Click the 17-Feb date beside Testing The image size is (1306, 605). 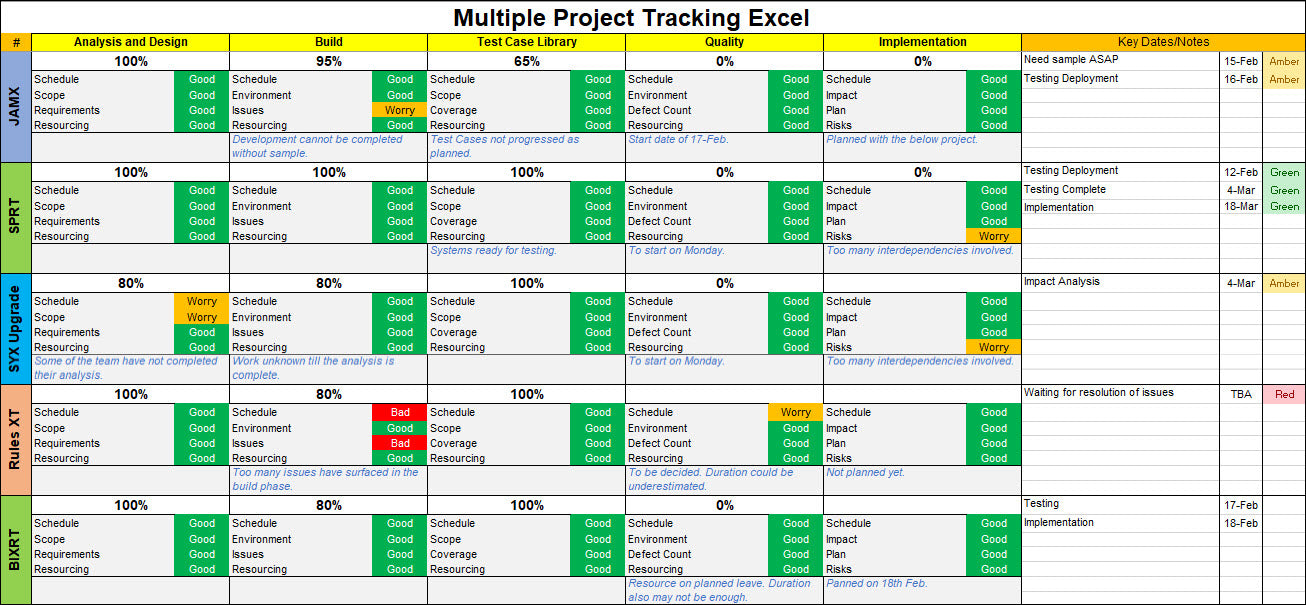pos(1240,503)
